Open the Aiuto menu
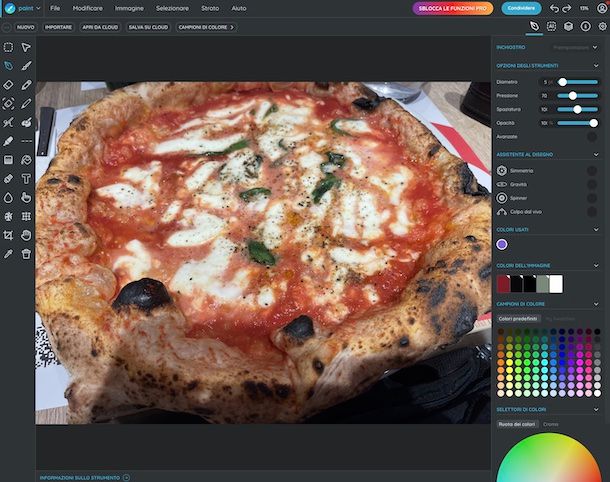610x482 pixels. pos(238,8)
